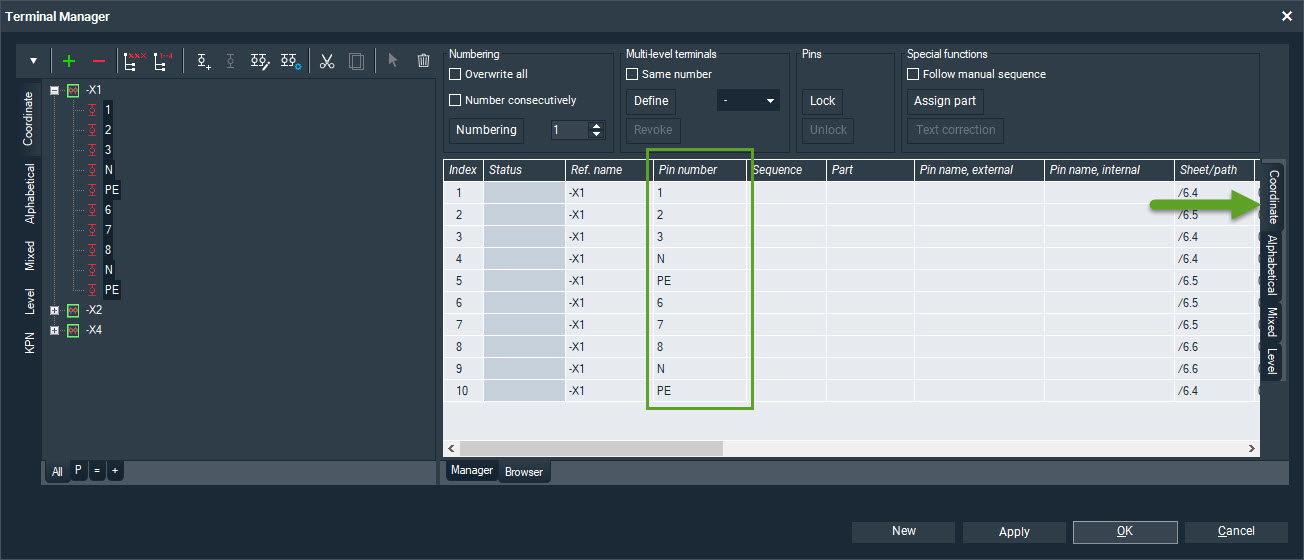This screenshot has height=560, width=1304.
Task: Click the red terminal icon beside tree item 2
Action: [x=92, y=130]
